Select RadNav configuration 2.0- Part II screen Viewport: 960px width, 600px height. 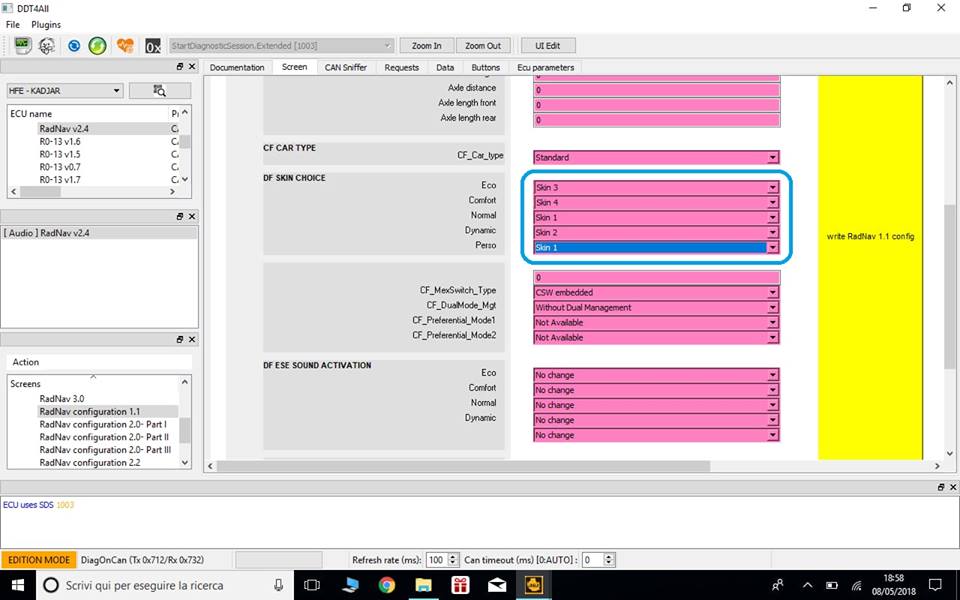(x=104, y=437)
